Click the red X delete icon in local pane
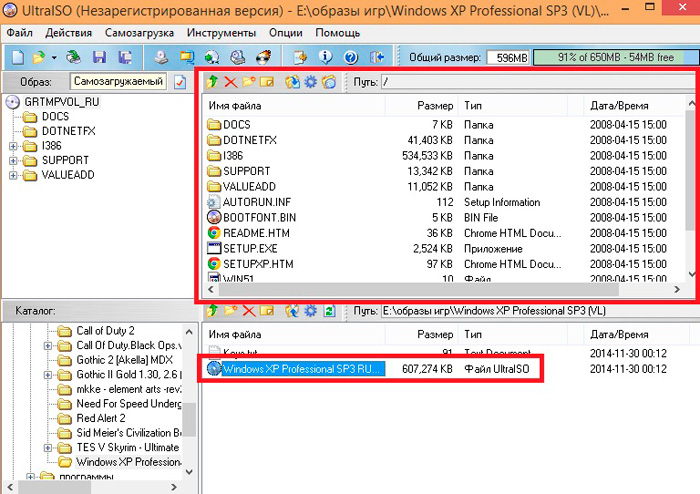Viewport: 700px width, 494px height. point(249,311)
